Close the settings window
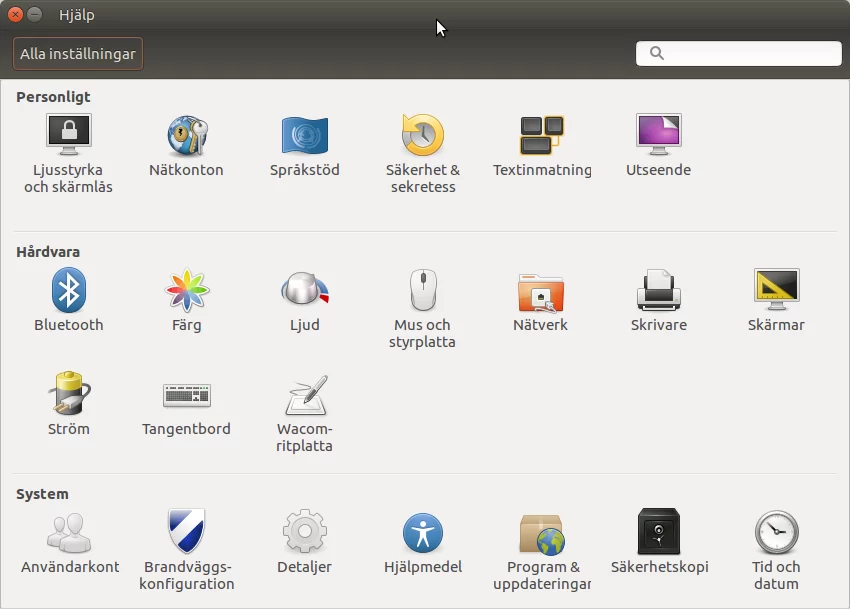850x609 pixels. point(15,15)
